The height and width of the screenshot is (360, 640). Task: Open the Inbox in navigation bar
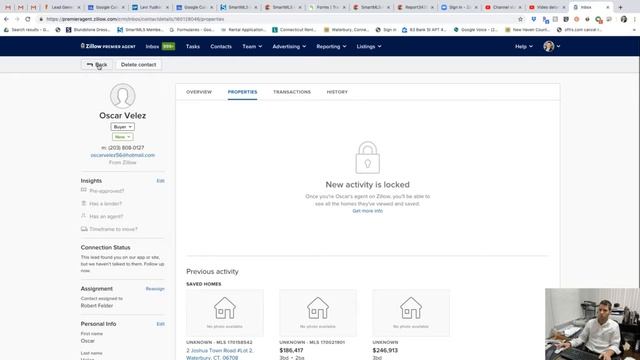coord(160,47)
